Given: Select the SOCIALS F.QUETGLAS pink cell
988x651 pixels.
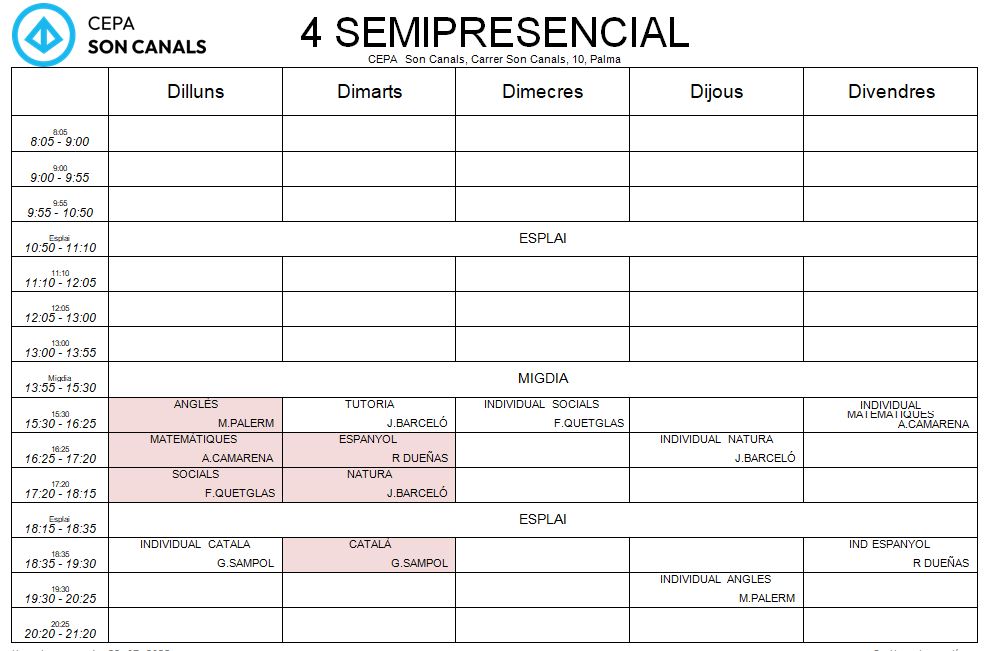Looking at the screenshot, I should [195, 485].
